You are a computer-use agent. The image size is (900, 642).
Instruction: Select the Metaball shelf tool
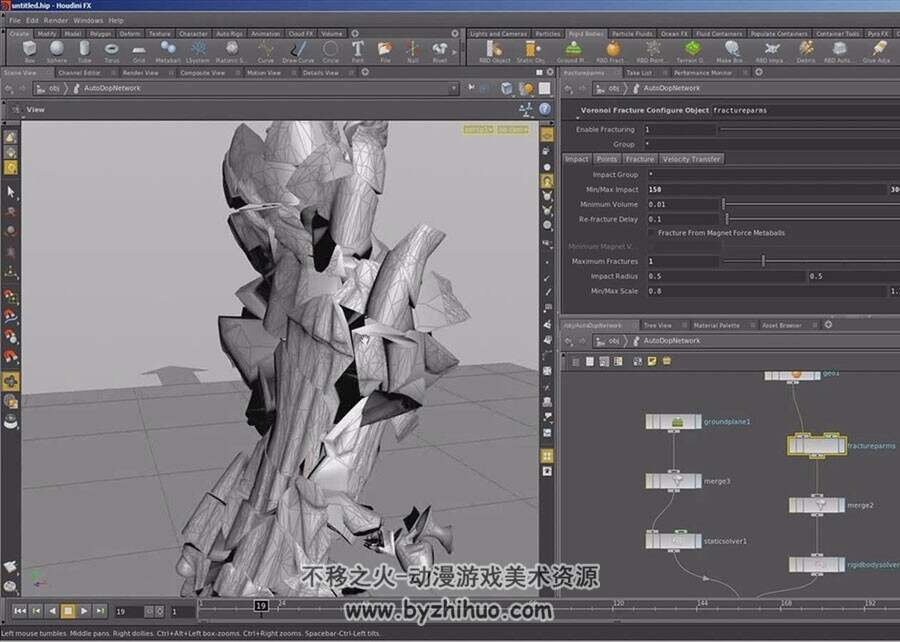(168, 51)
